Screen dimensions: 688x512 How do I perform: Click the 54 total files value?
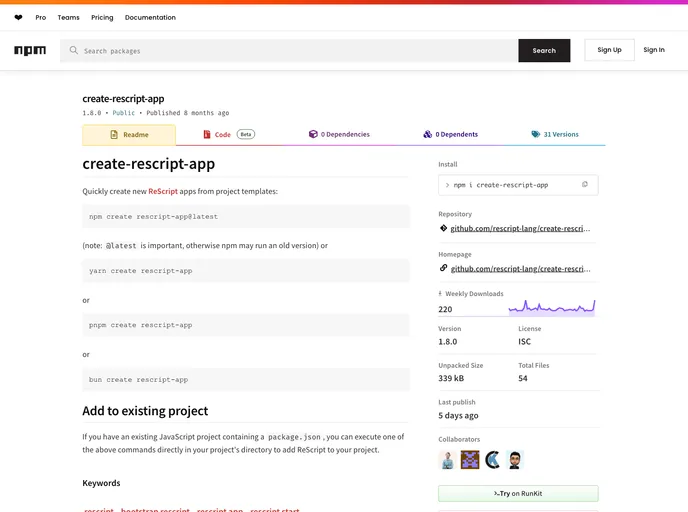click(523, 378)
